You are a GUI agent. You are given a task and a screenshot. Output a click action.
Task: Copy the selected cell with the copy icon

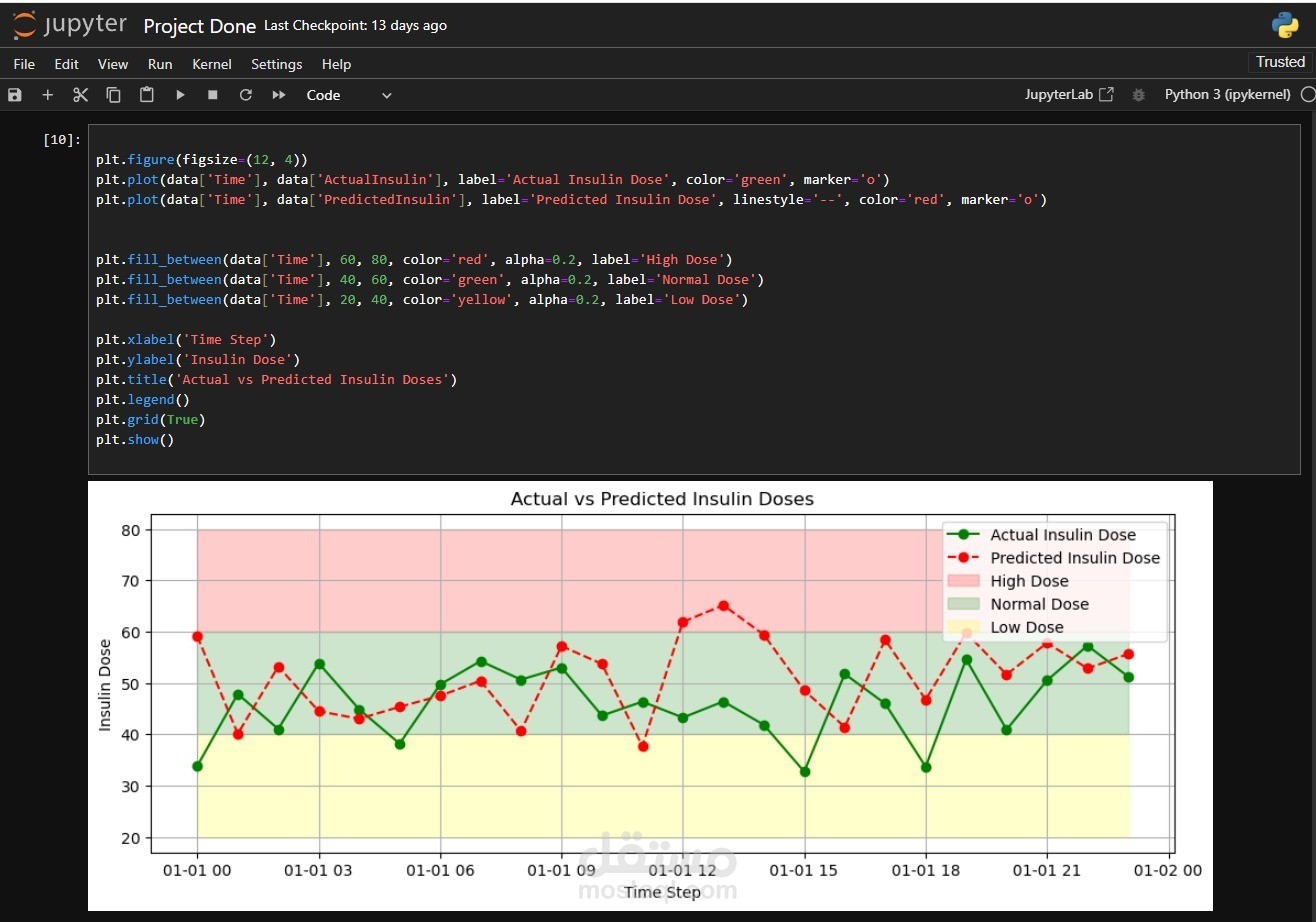[113, 94]
